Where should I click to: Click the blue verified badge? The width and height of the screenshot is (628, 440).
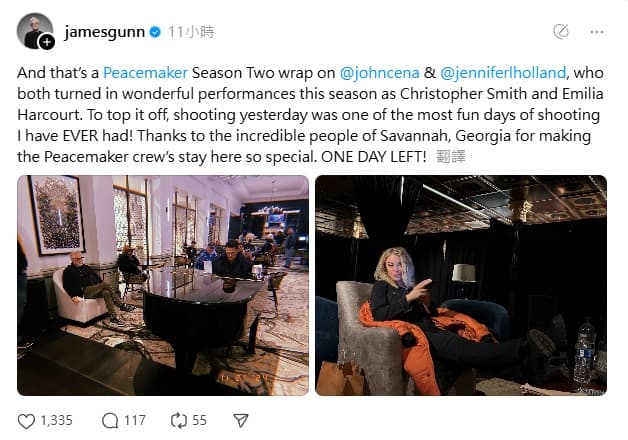(x=155, y=32)
